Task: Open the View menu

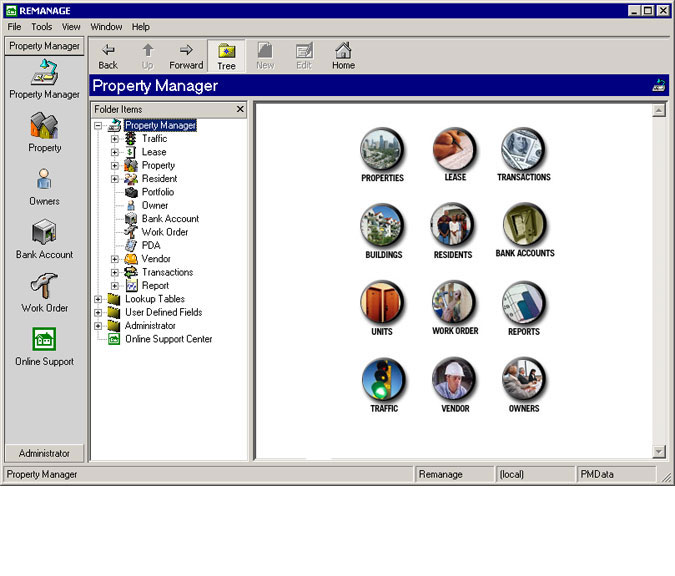Action: click(x=71, y=27)
